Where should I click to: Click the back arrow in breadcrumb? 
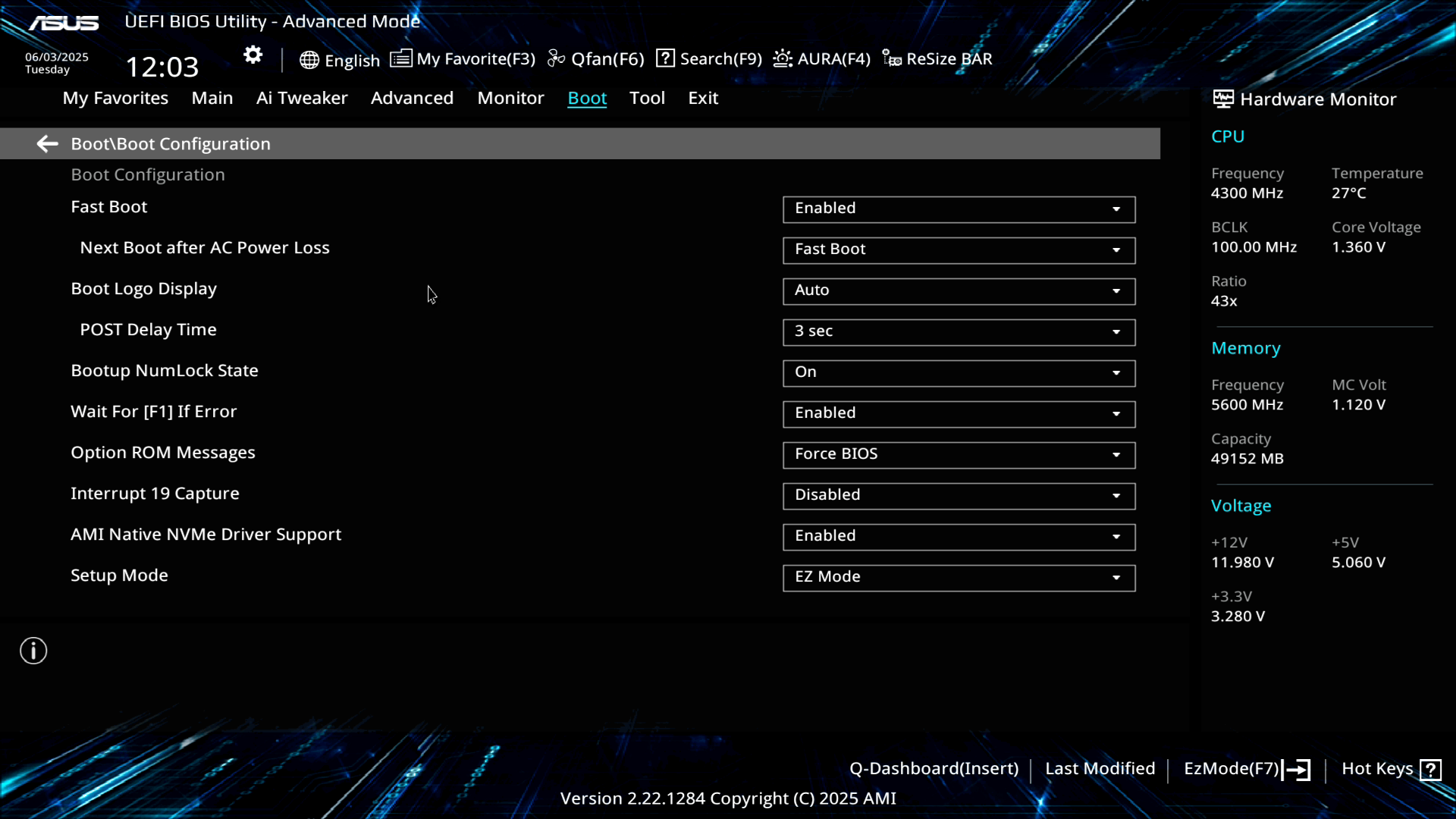pos(47,144)
